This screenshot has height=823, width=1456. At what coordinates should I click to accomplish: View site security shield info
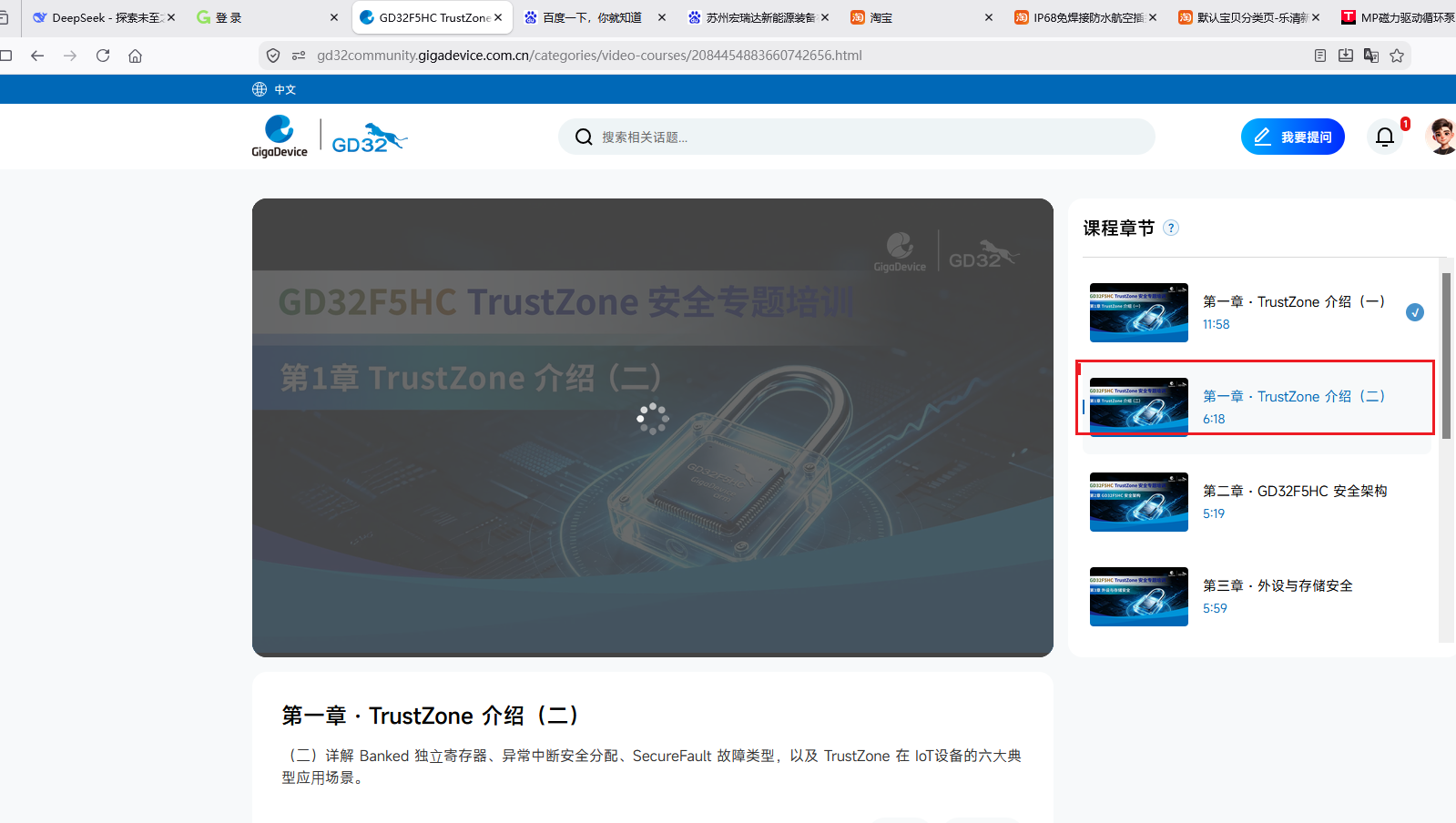pos(273,56)
